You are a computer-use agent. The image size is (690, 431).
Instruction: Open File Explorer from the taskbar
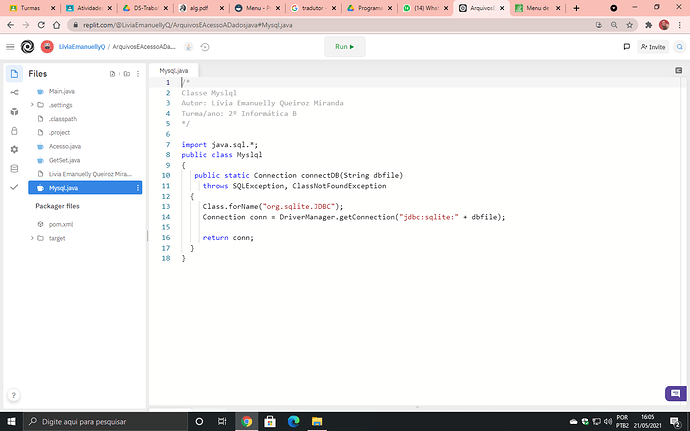tap(317, 421)
